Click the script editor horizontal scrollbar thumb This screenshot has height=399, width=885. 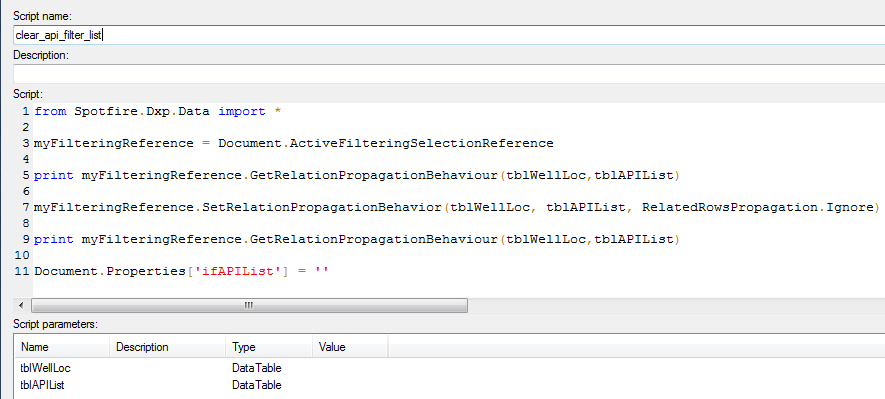249,305
